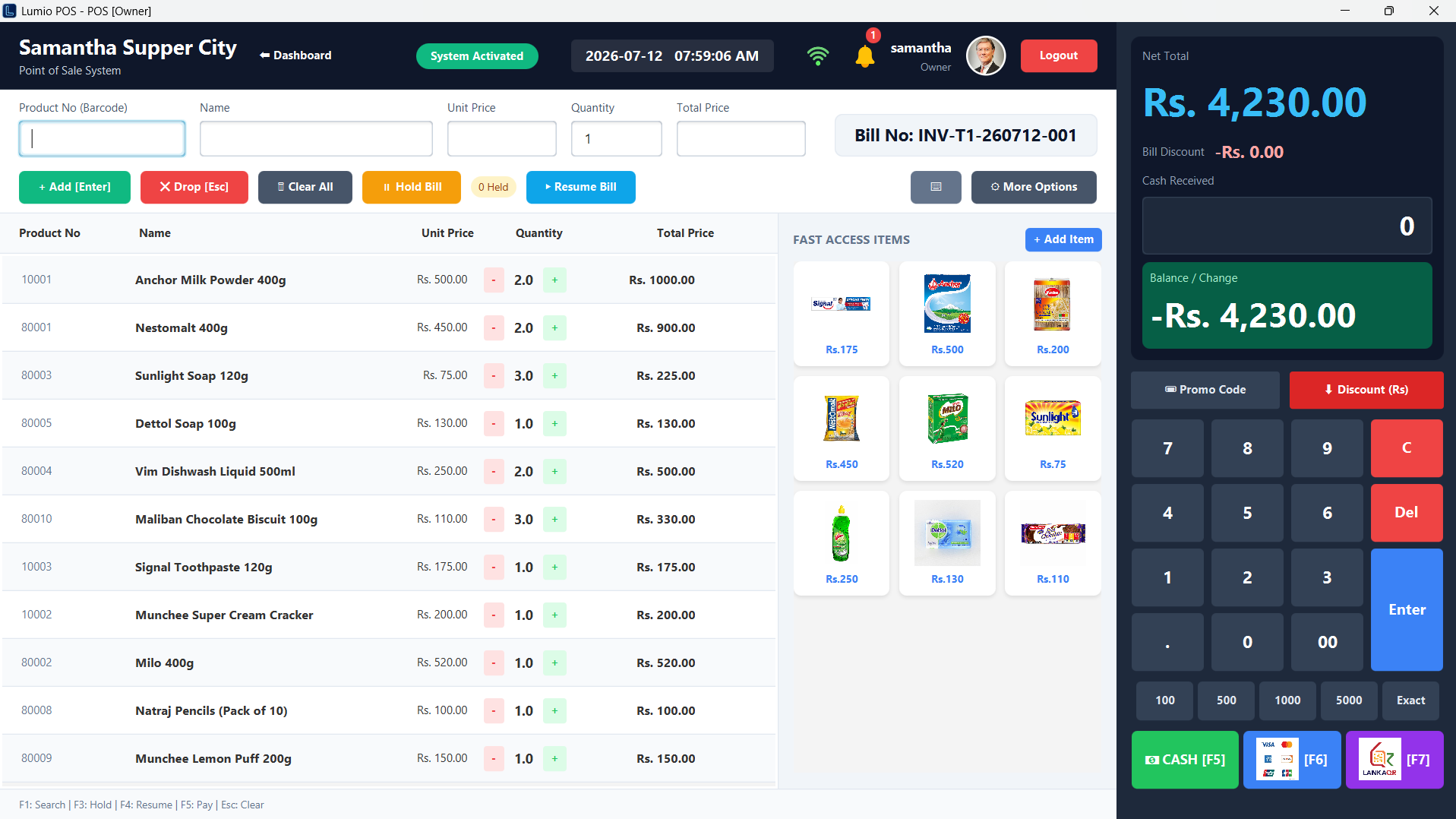The image size is (1456, 819).
Task: Increase Natraj Pencils quantity
Action: click(x=554, y=711)
